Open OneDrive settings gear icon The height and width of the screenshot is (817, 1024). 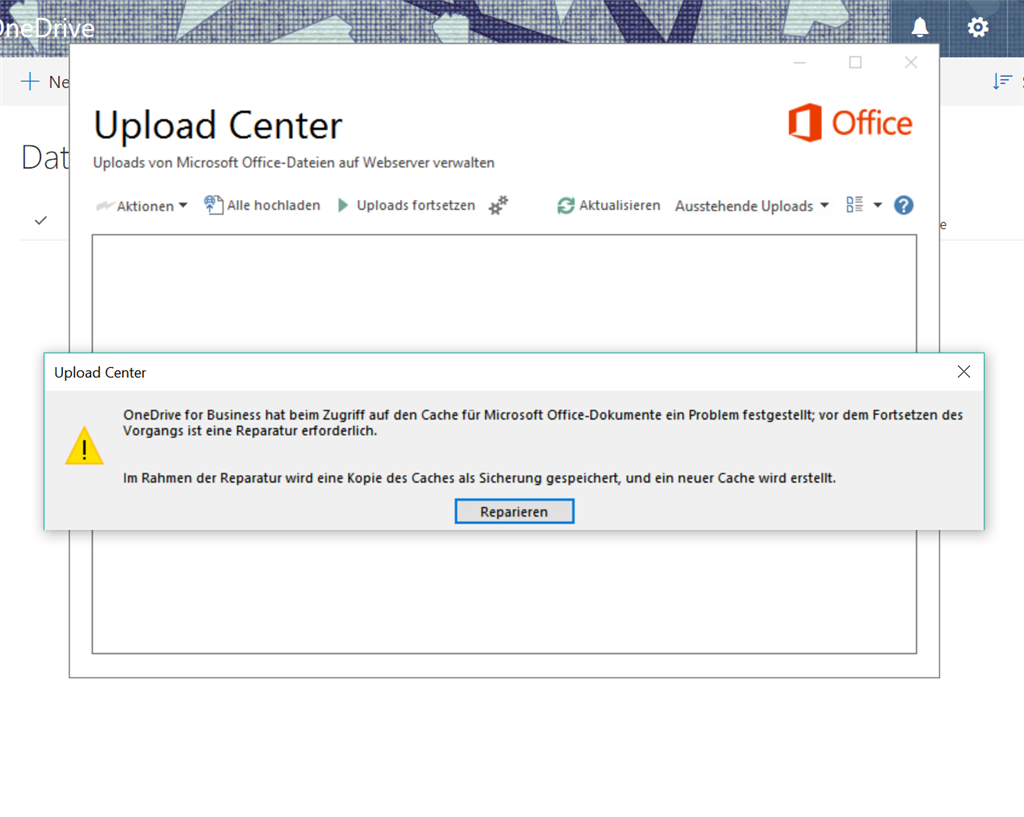[978, 27]
